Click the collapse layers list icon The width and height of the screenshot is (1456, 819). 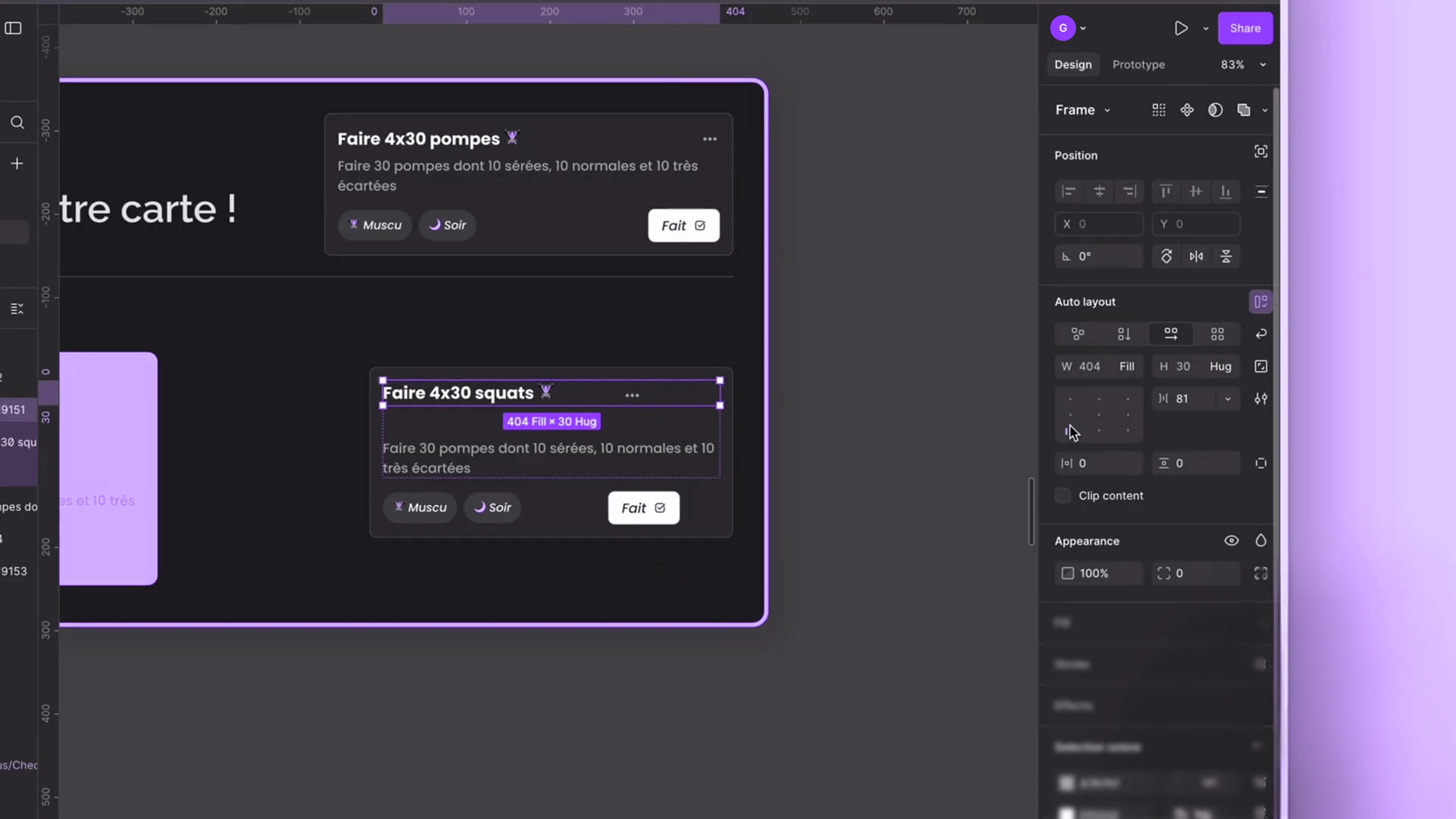click(17, 308)
